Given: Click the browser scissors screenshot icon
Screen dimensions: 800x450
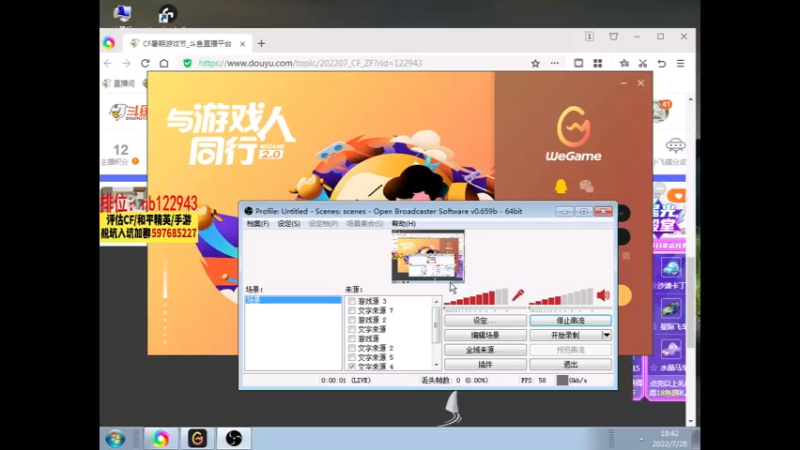Looking at the screenshot, I should (643, 63).
